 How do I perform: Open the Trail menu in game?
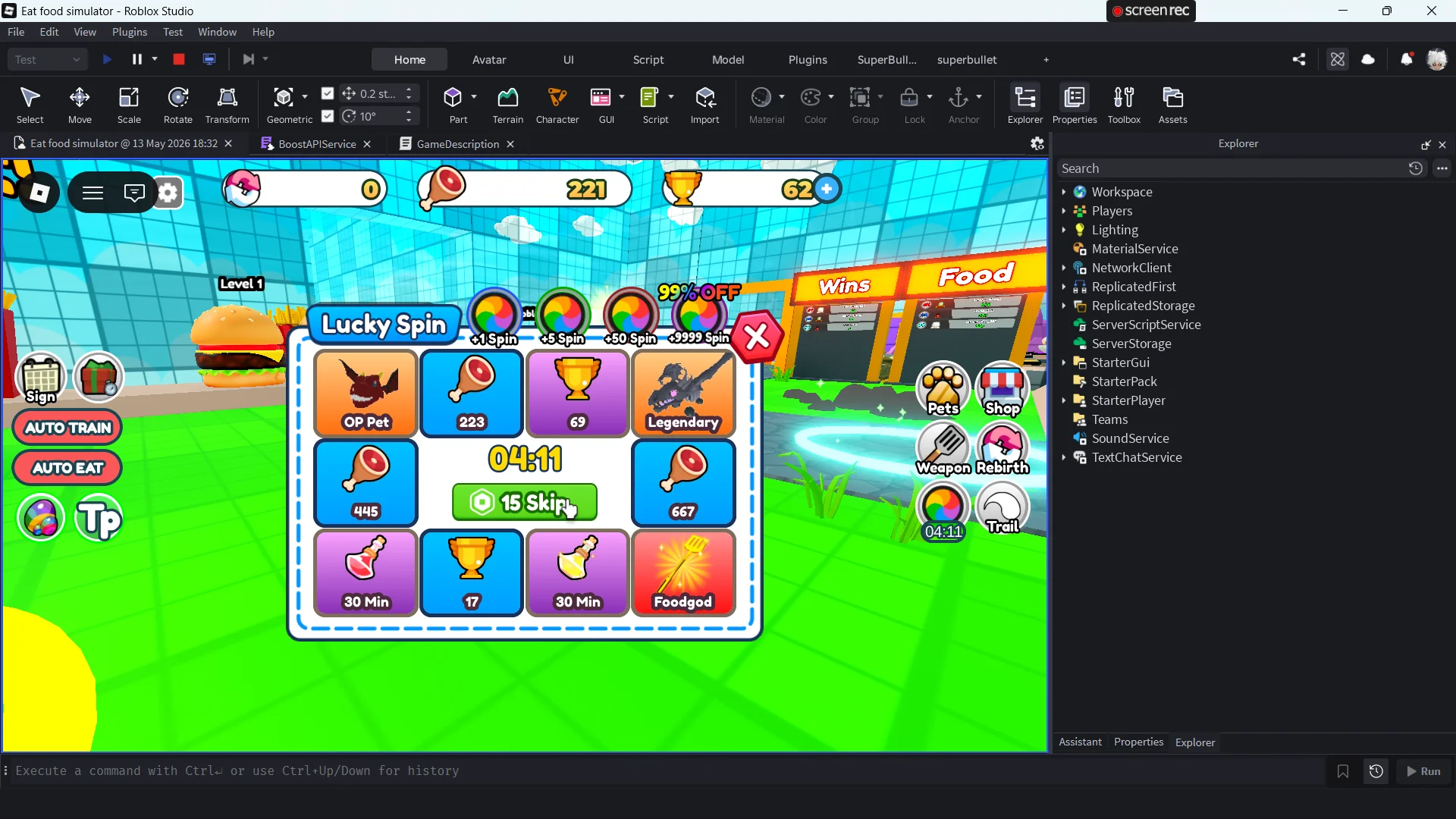(x=1003, y=508)
